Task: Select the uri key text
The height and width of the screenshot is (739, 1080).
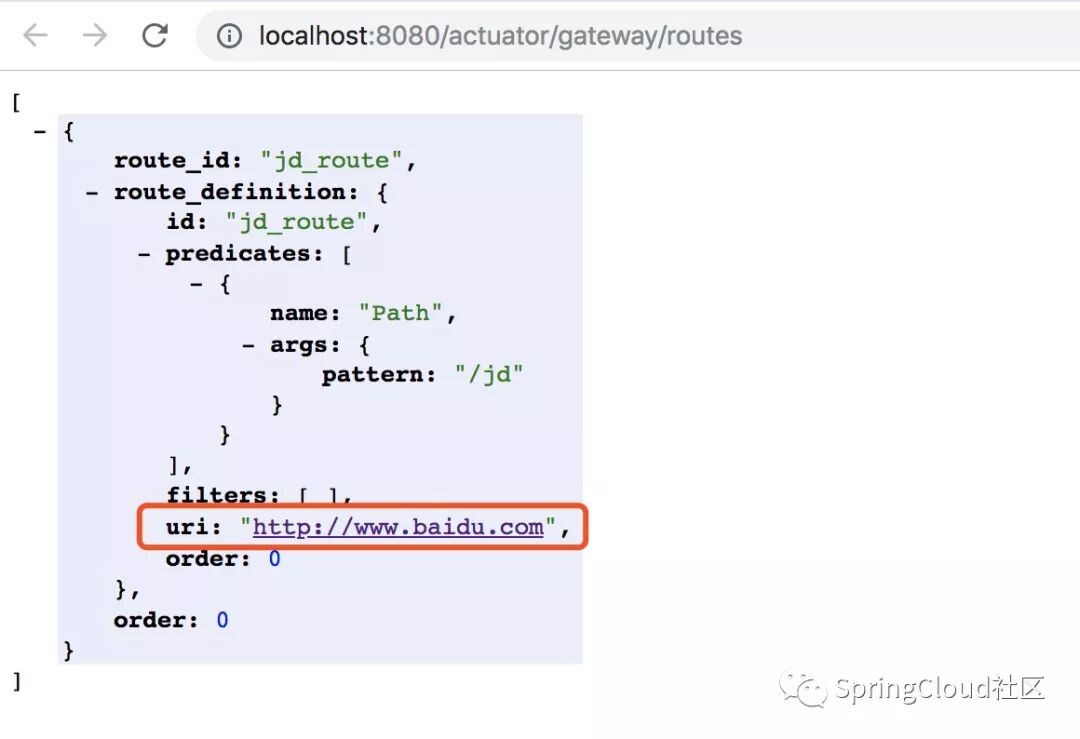Action: [187, 528]
